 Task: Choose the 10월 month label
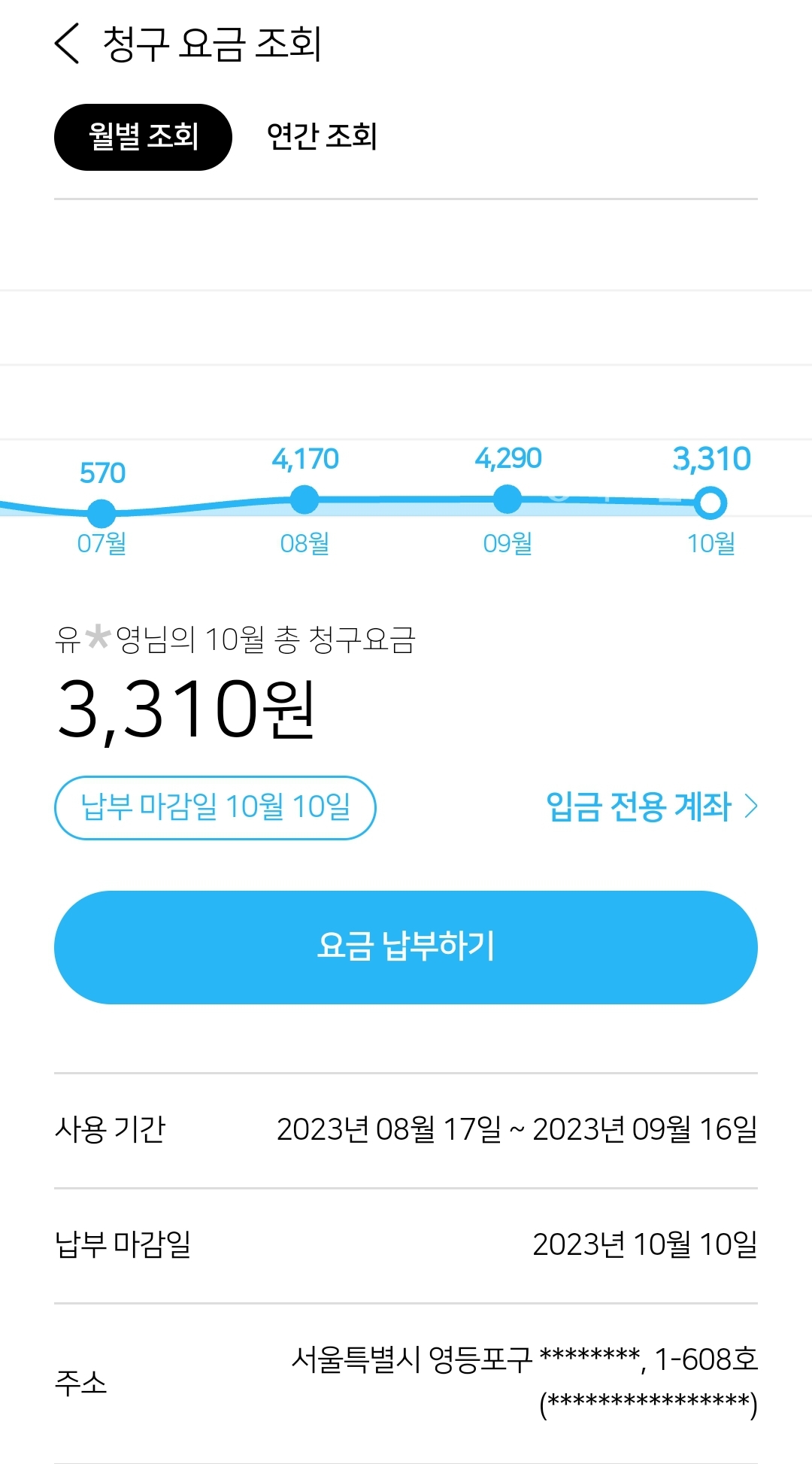coord(710,543)
